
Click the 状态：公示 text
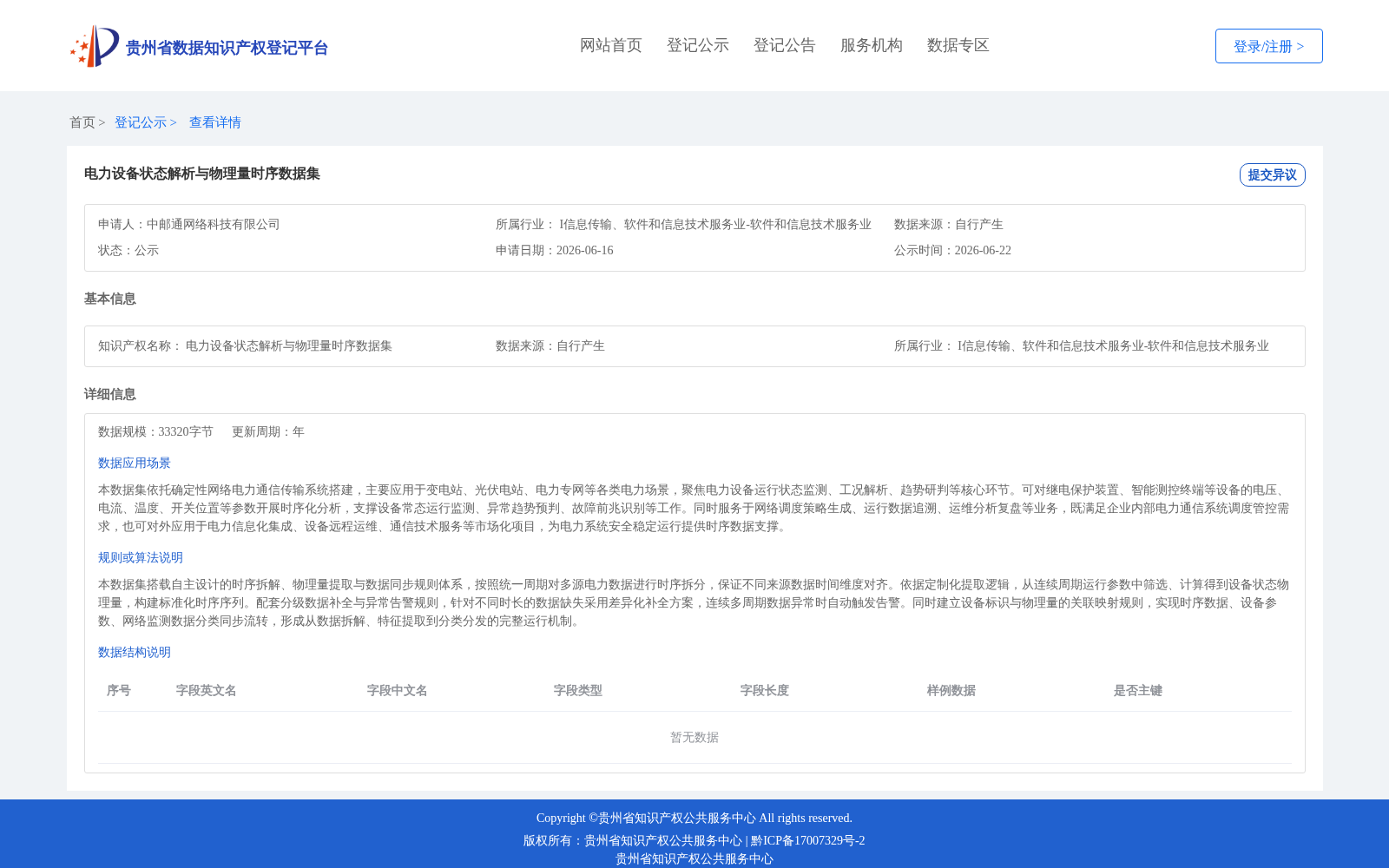[128, 250]
